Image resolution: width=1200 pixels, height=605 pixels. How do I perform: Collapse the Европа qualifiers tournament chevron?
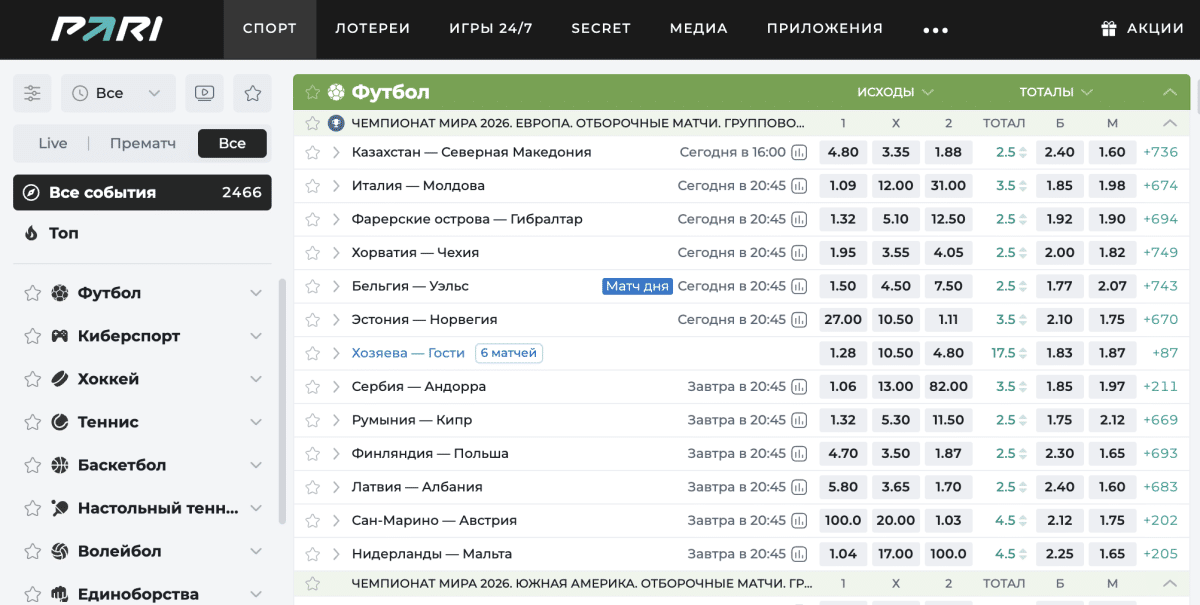[1170, 123]
